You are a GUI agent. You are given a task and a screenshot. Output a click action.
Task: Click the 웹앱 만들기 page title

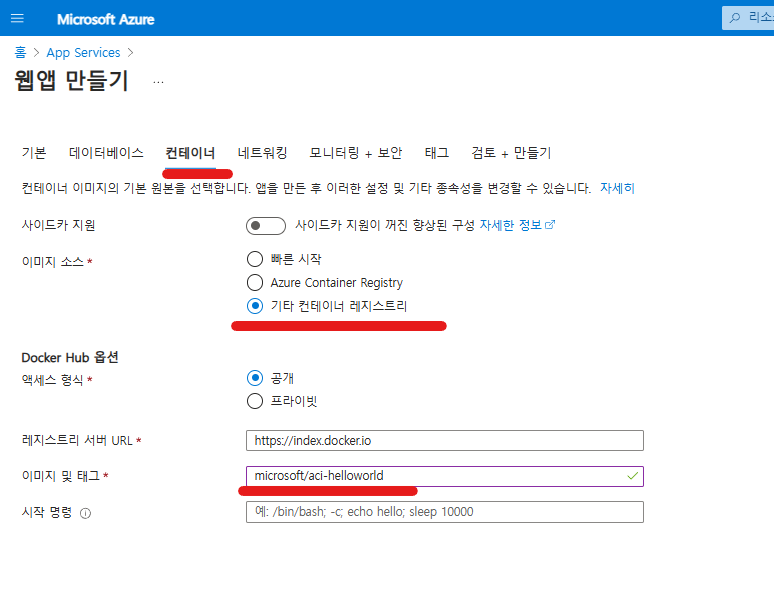[72, 80]
